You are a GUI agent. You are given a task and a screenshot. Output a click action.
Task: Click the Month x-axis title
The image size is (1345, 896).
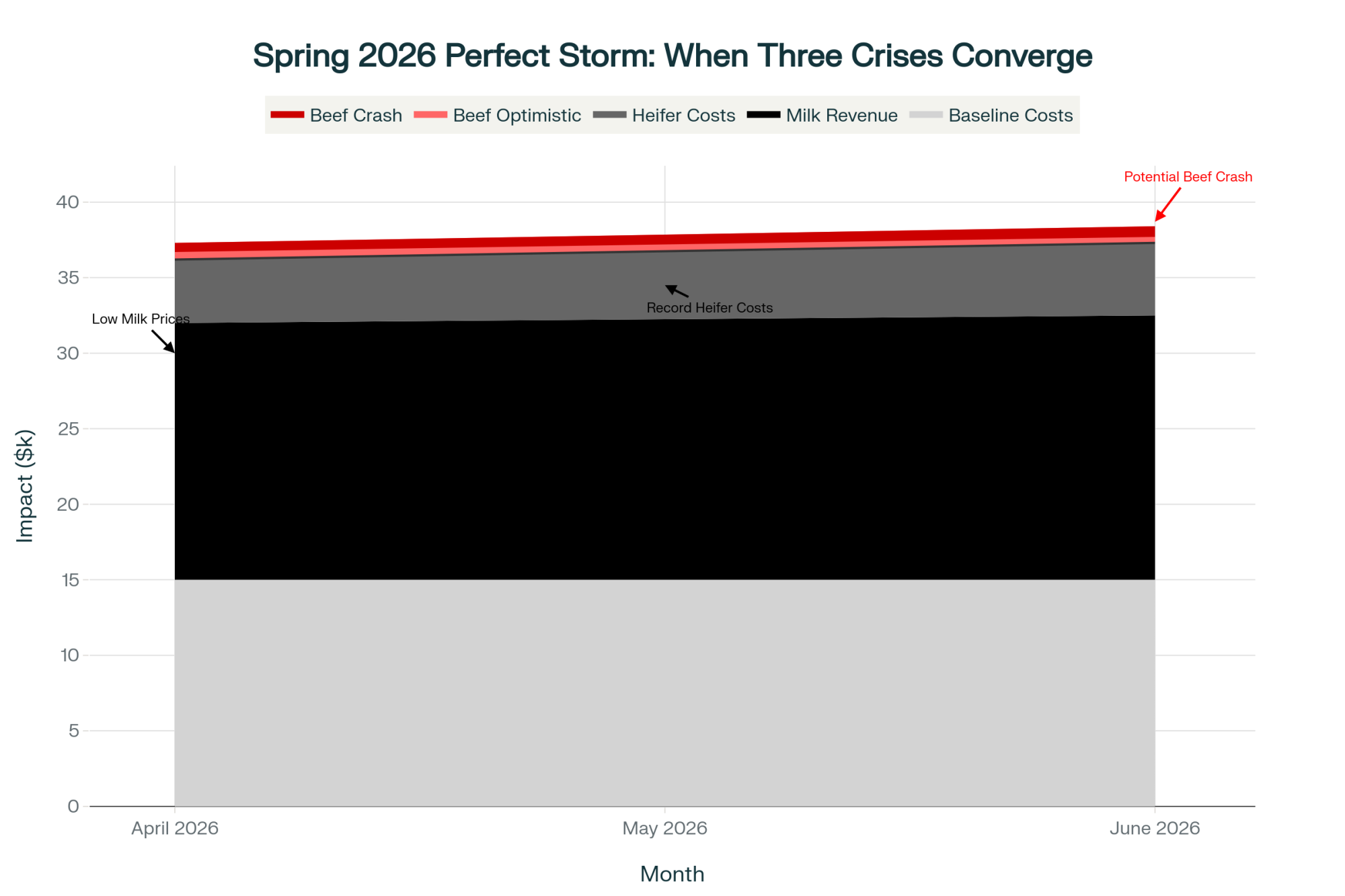point(672,874)
